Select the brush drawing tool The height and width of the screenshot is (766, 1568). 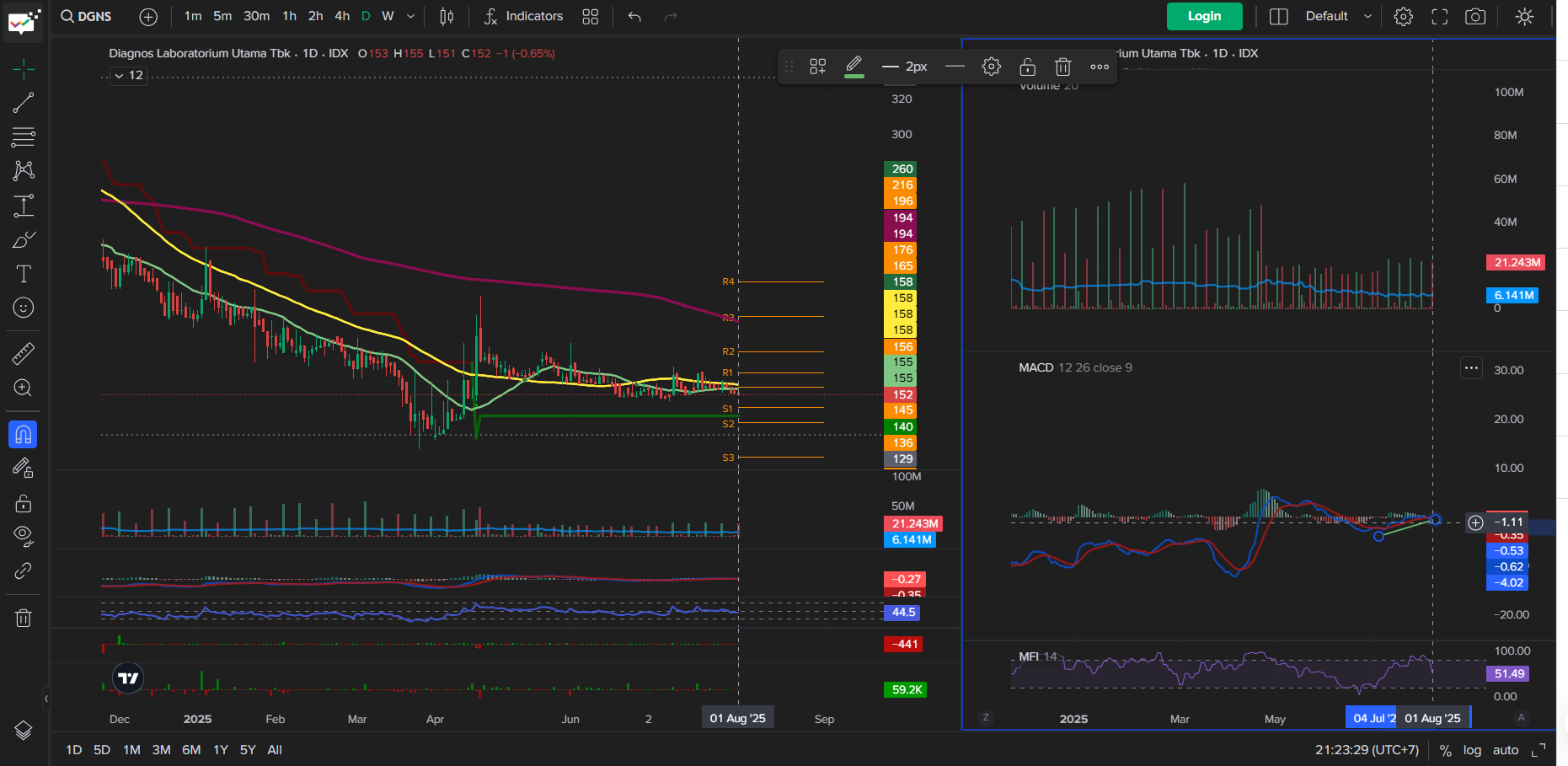tap(24, 240)
